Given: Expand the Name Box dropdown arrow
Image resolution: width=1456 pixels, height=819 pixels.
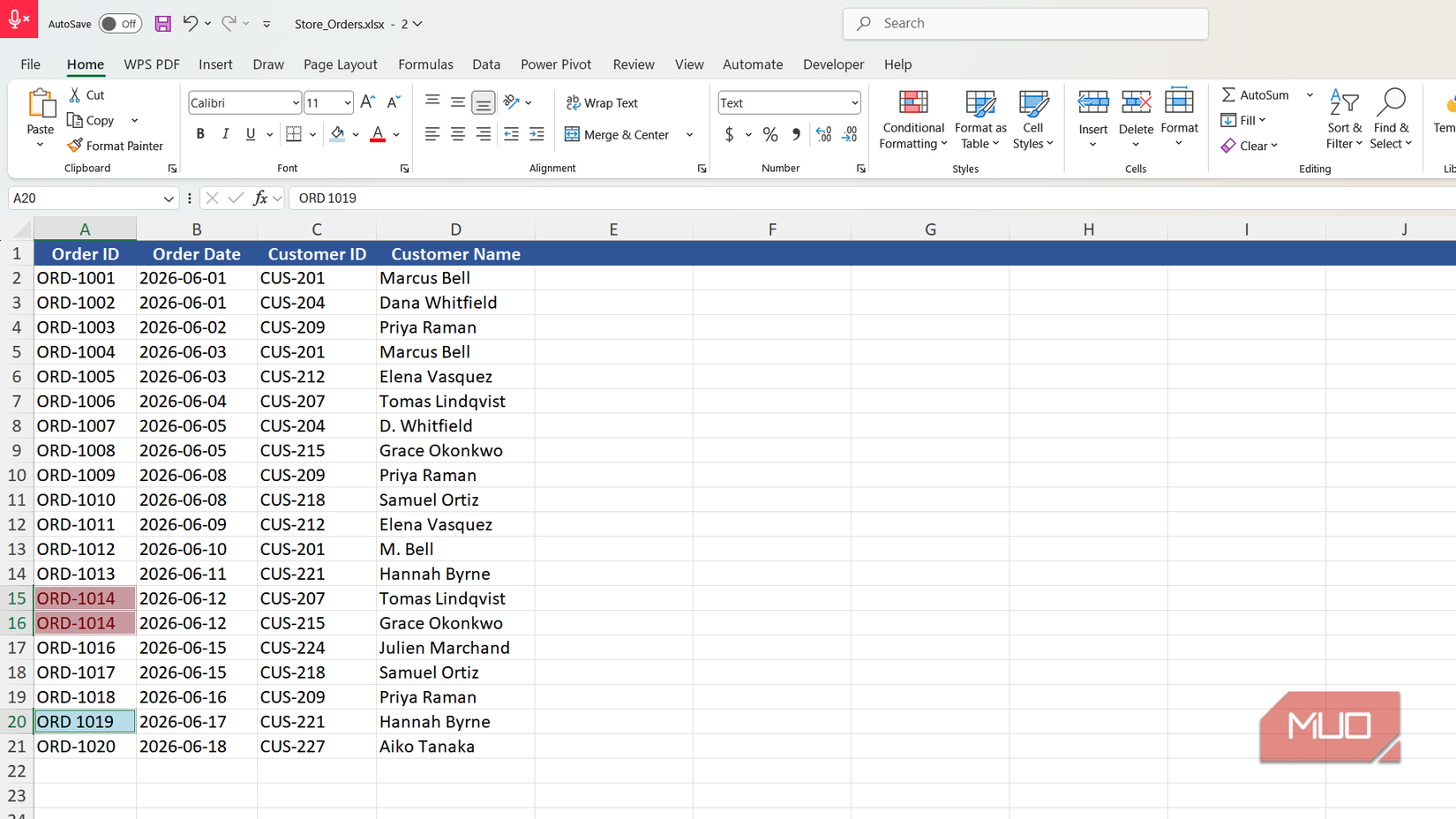Looking at the screenshot, I should coord(169,199).
